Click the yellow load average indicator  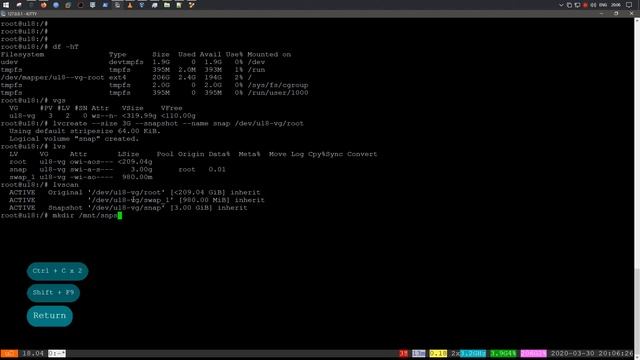click(438, 353)
